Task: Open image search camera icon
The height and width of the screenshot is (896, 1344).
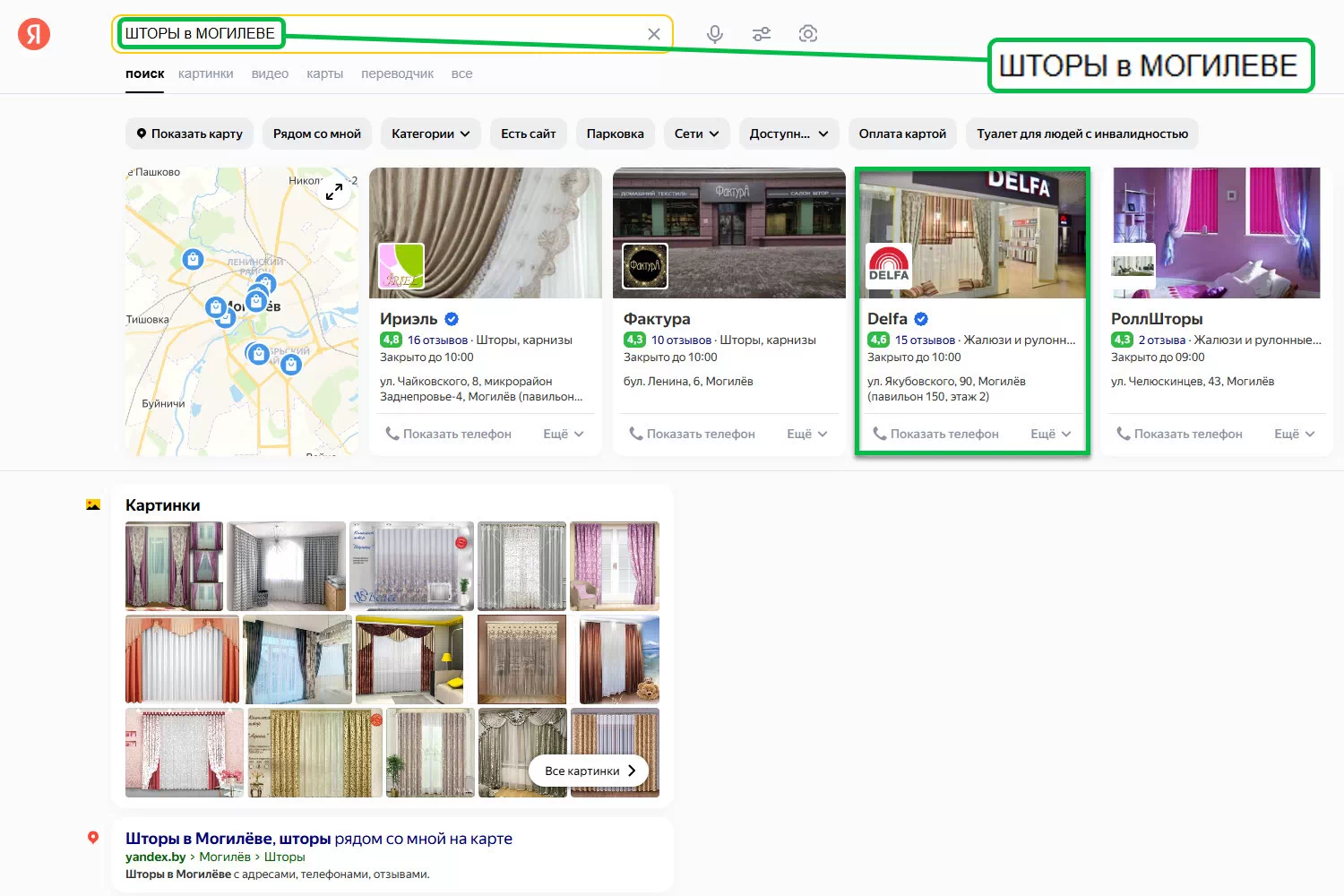Action: [808, 34]
